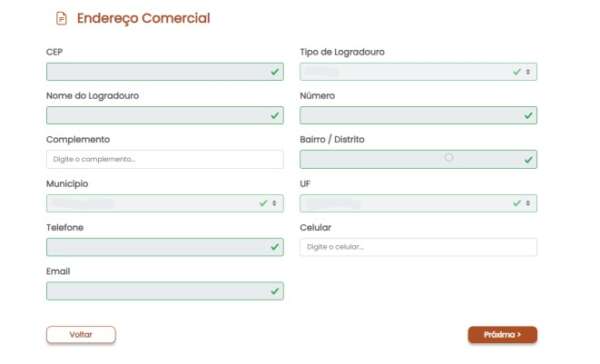The image size is (600, 364).
Task: Go back with the Voltar button
Action: (81, 335)
